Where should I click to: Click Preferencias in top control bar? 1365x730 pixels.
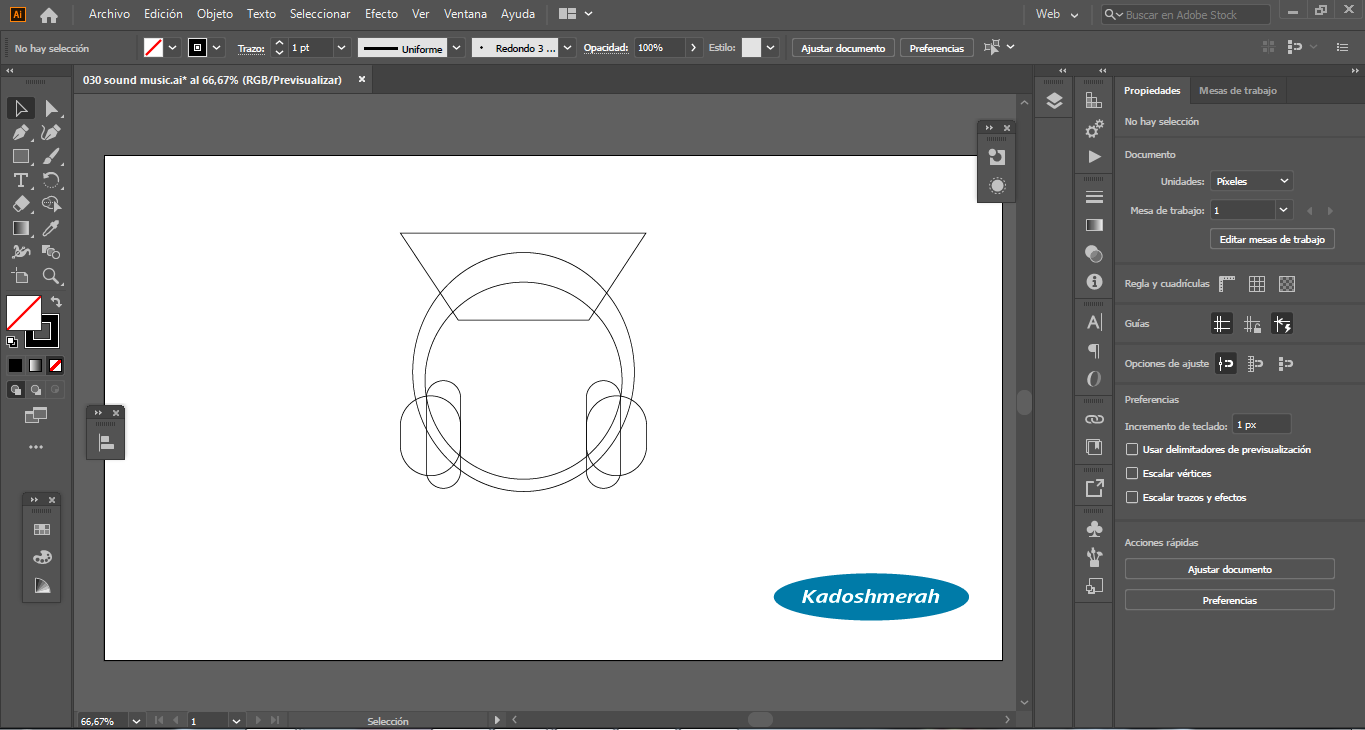pyautogui.click(x=937, y=48)
